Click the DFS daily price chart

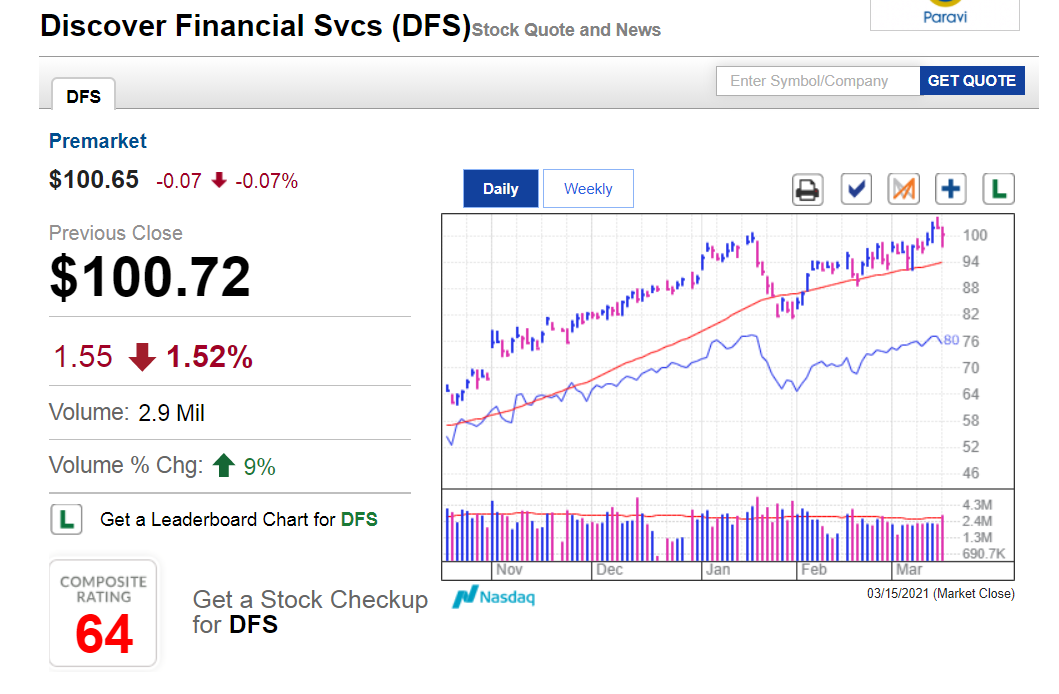(727, 351)
